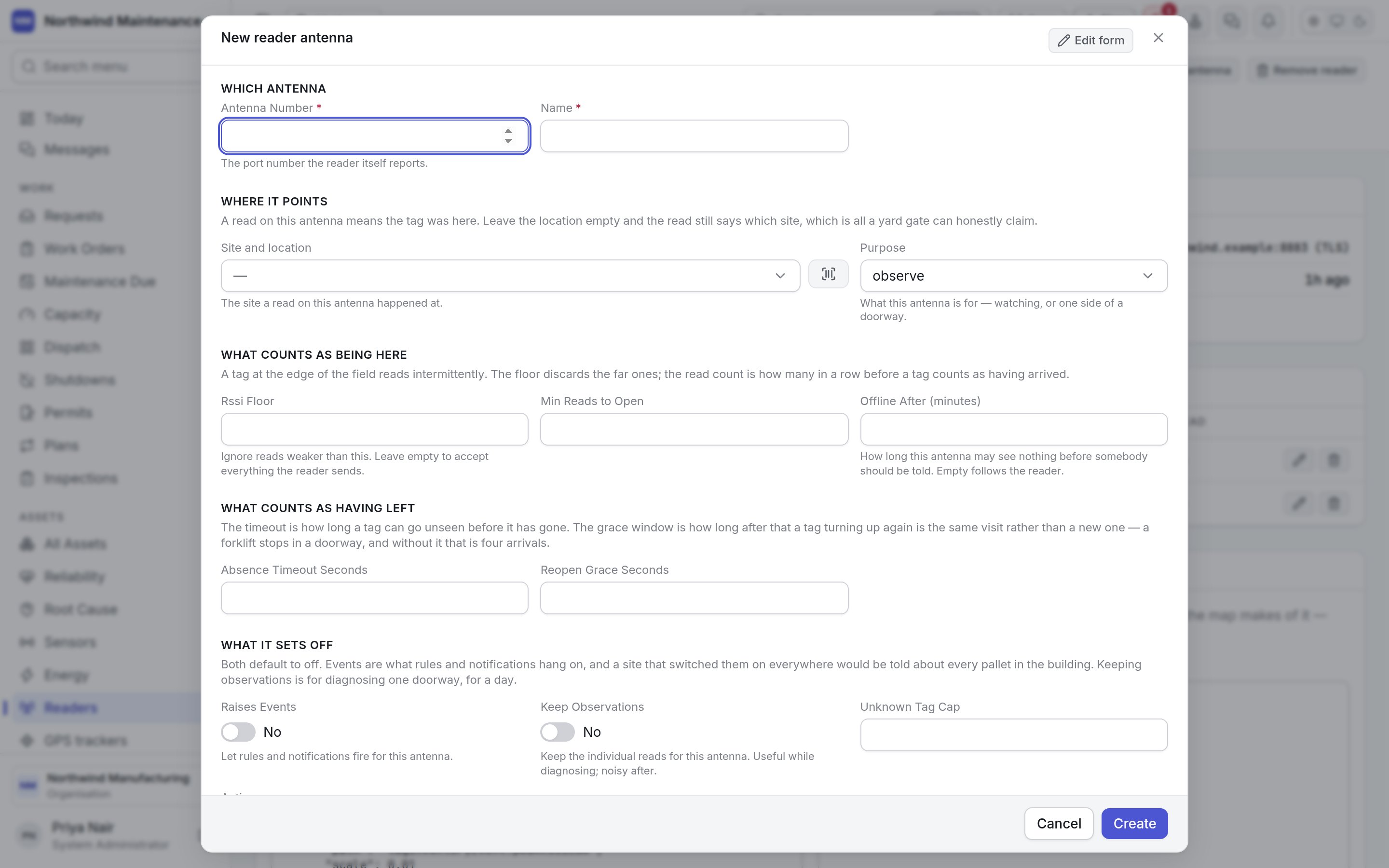
Task: Click the Reopen Grace Seconds field
Action: point(694,598)
